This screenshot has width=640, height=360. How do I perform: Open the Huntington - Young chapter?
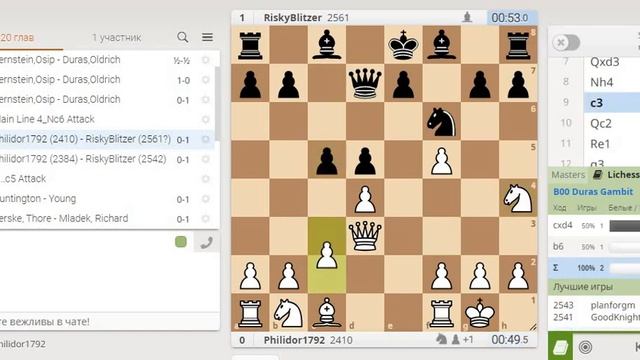(x=107, y=199)
